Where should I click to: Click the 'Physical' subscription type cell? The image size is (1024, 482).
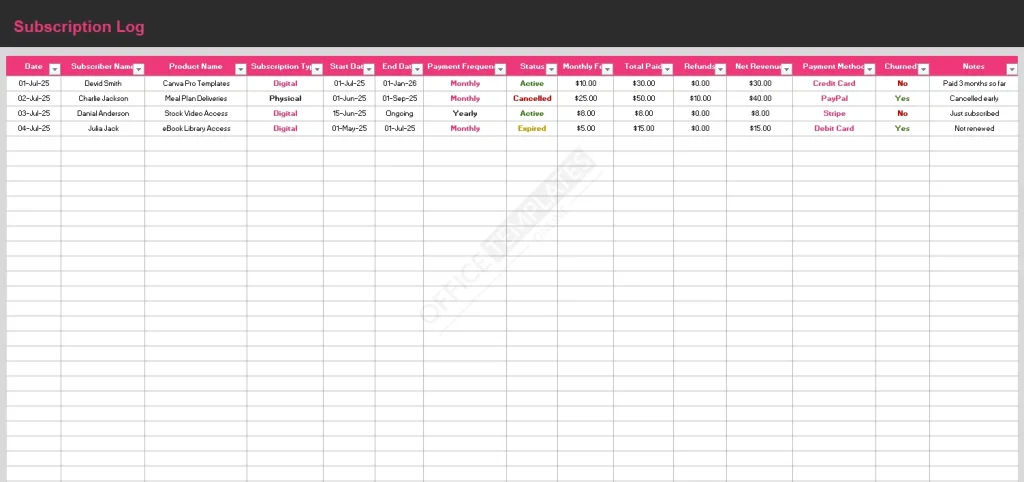coord(285,99)
